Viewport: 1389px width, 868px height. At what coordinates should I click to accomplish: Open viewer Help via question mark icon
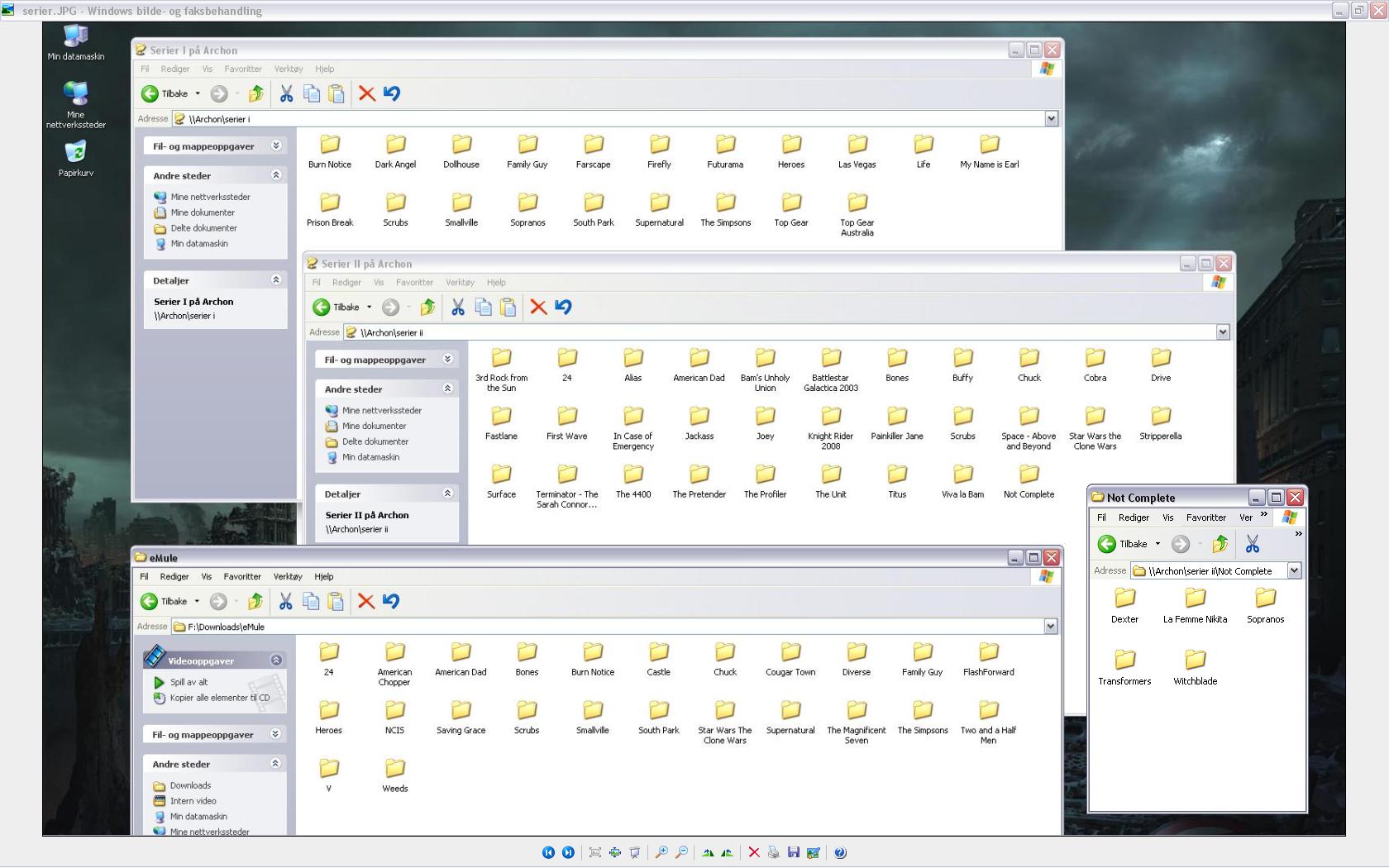pos(840,852)
